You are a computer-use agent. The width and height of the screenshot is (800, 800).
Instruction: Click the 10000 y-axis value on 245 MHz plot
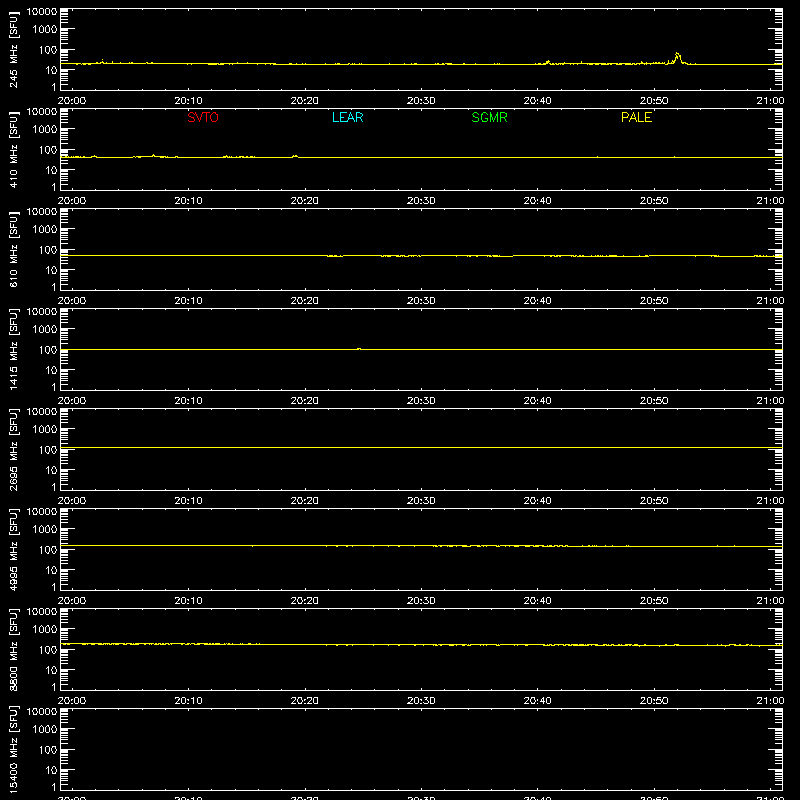pyautogui.click(x=42, y=12)
